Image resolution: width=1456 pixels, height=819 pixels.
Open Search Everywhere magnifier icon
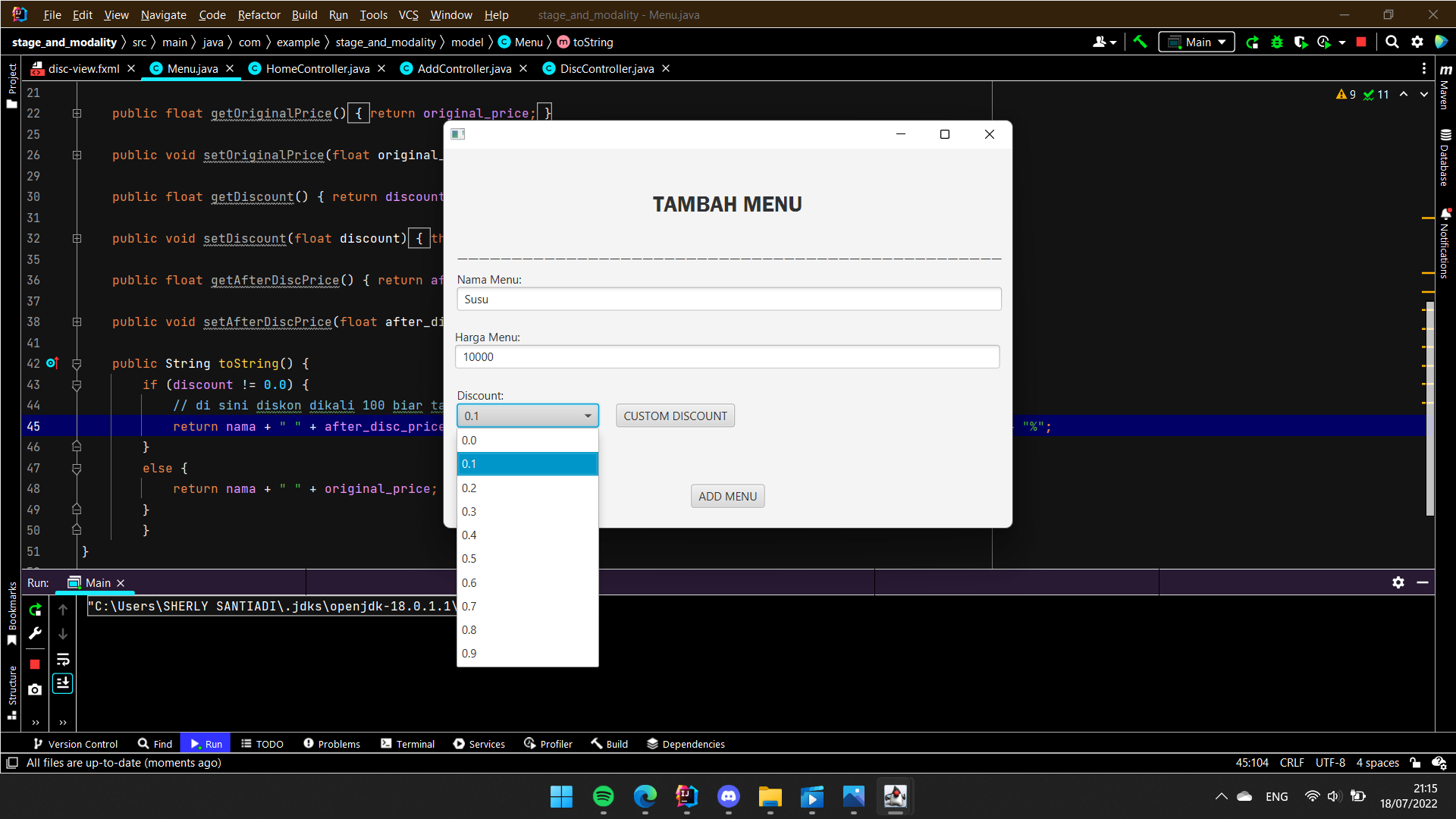1392,42
